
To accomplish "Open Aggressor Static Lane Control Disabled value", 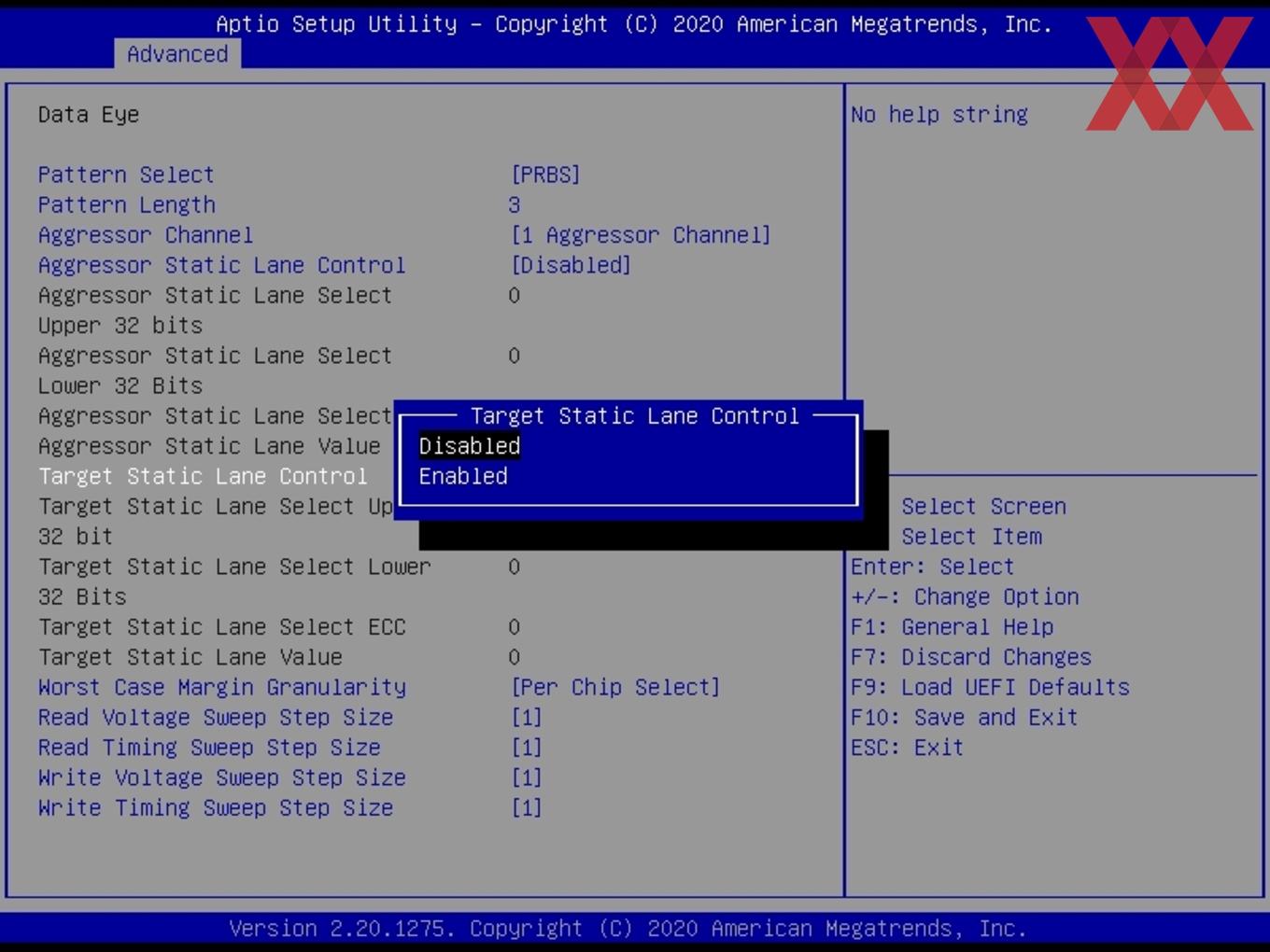I will click(x=571, y=265).
